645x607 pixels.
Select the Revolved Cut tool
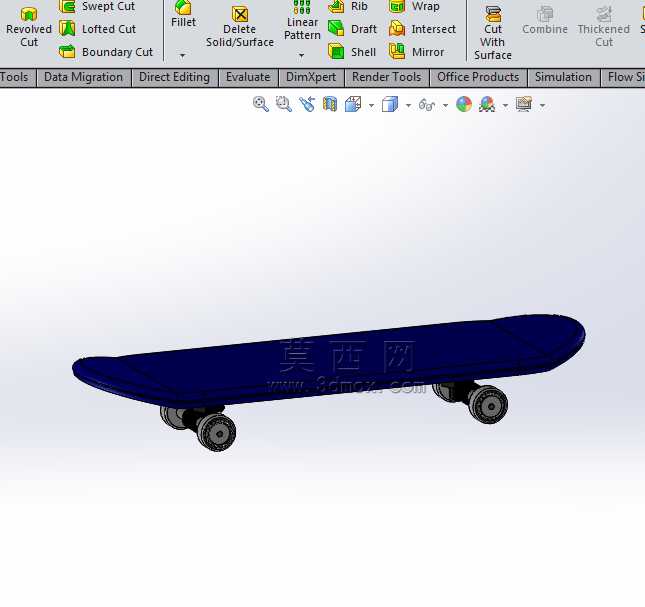coord(29,27)
